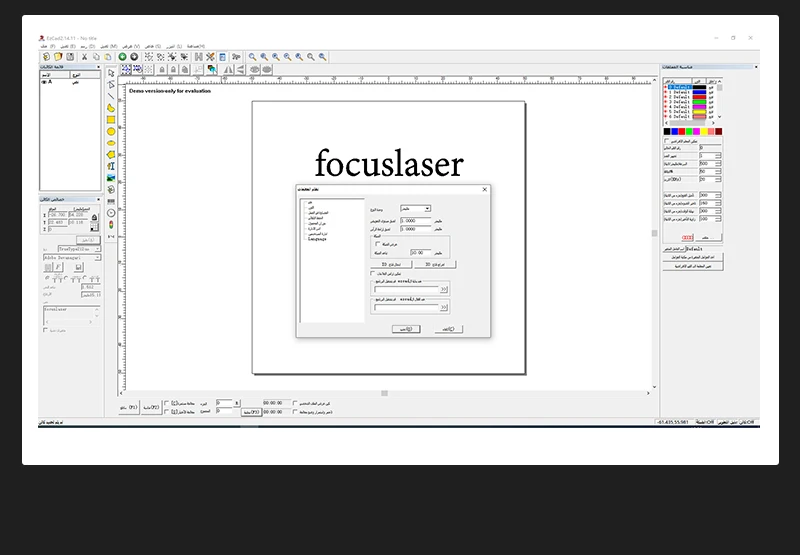Viewport: 800px width, 555px height.
Task: Select the yellow Polygon tool
Action: [111, 155]
